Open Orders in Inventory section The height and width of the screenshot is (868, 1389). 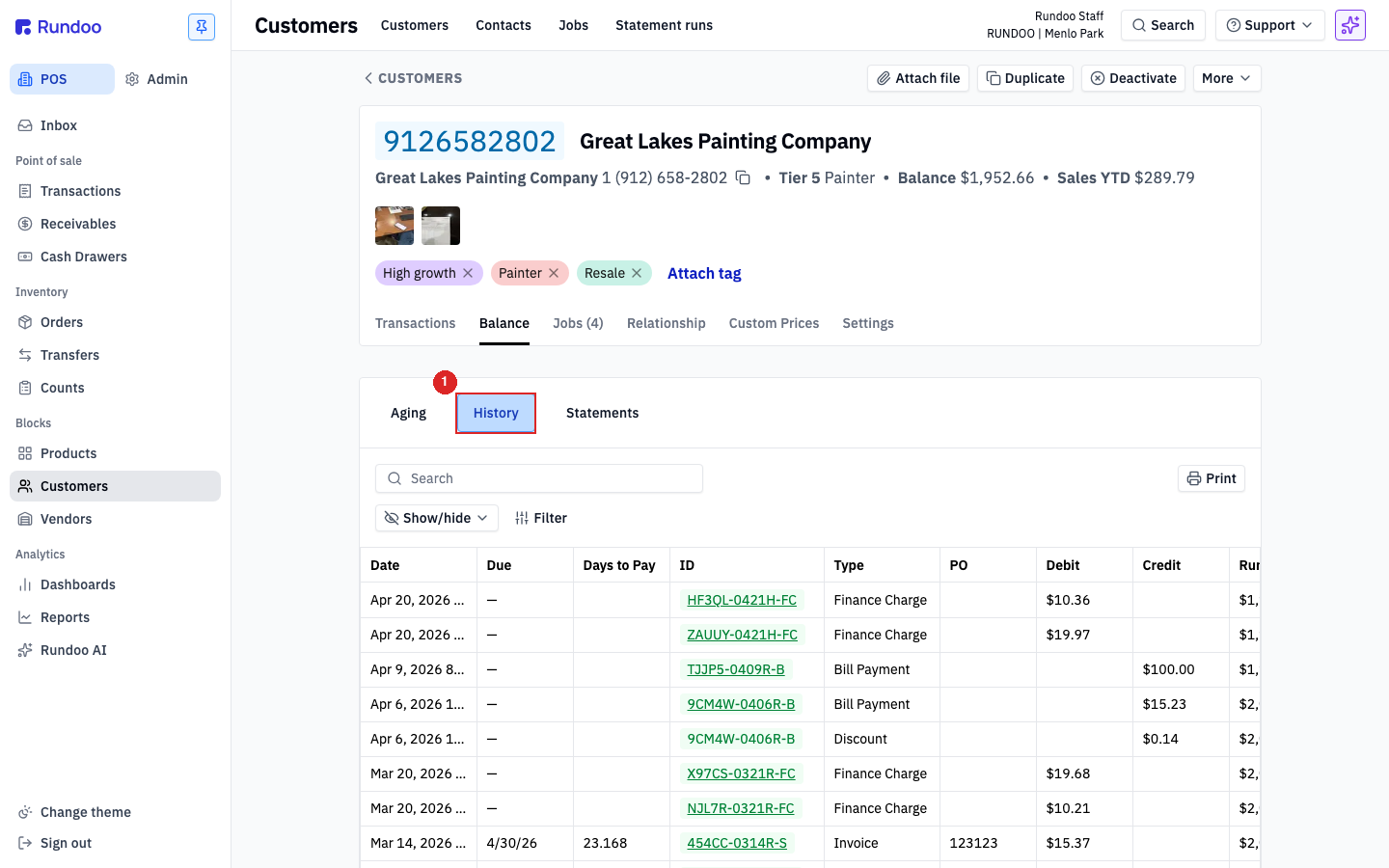(x=116, y=322)
